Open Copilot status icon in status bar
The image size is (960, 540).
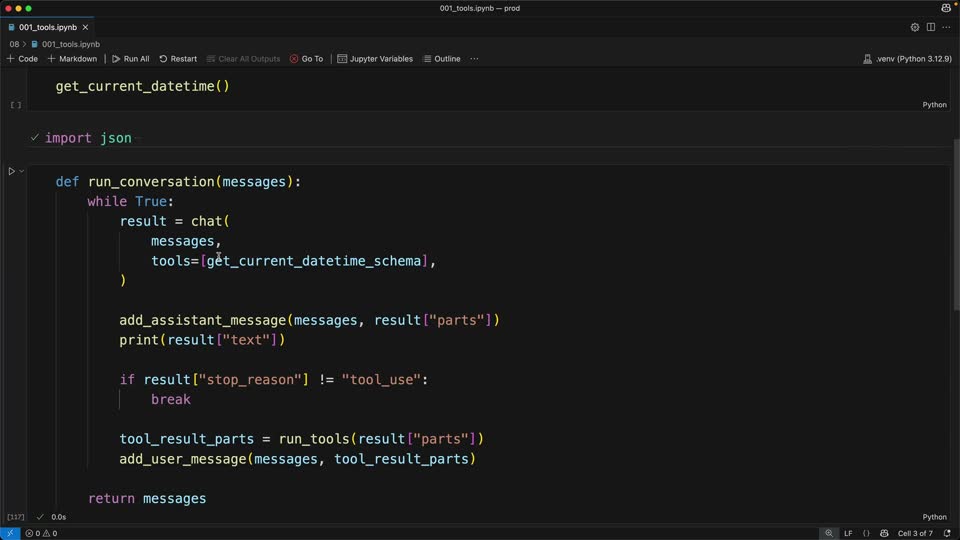[884, 533]
